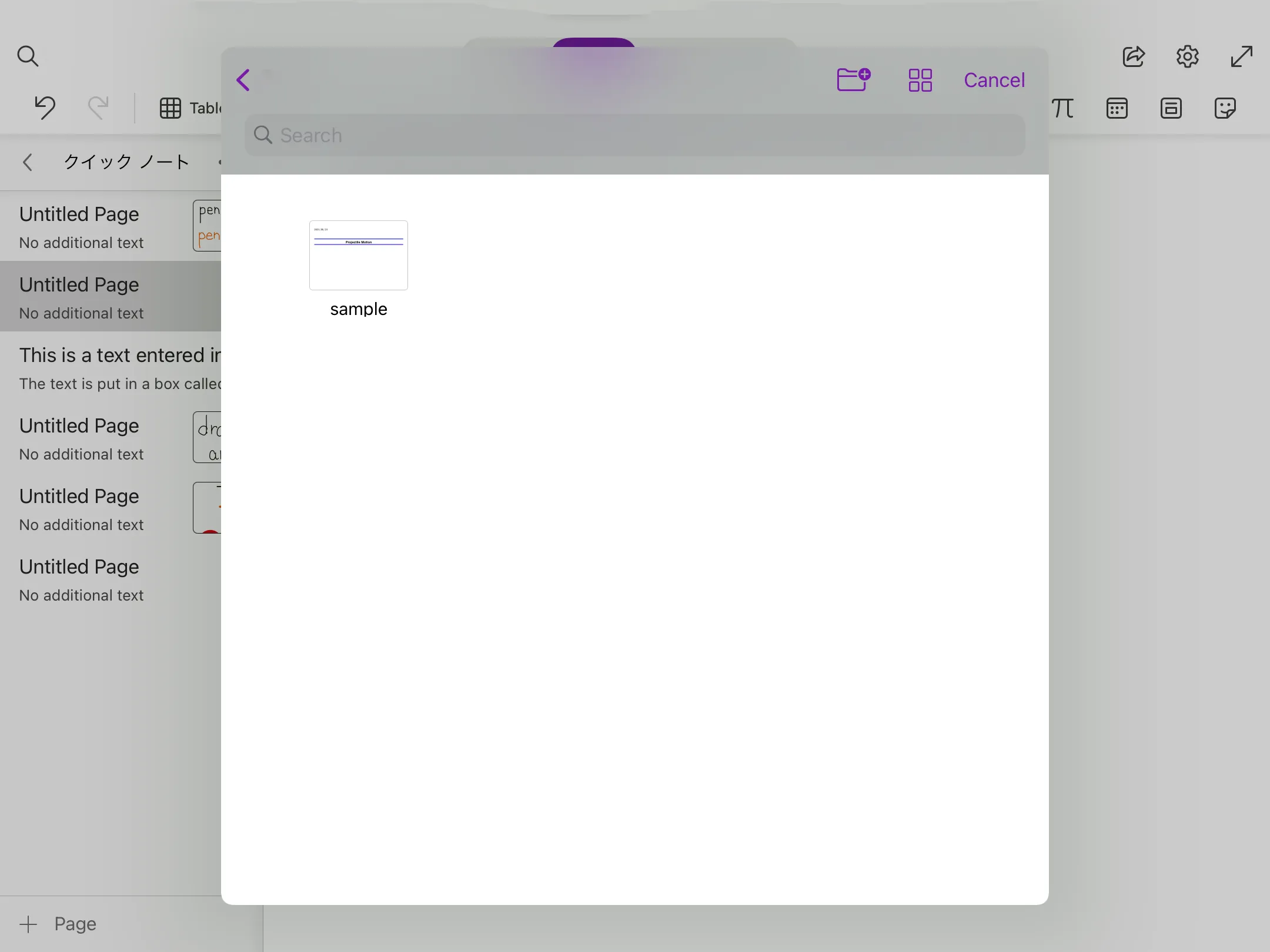Insert a Table into the note
Screen dimensions: 1270x952
[171, 109]
